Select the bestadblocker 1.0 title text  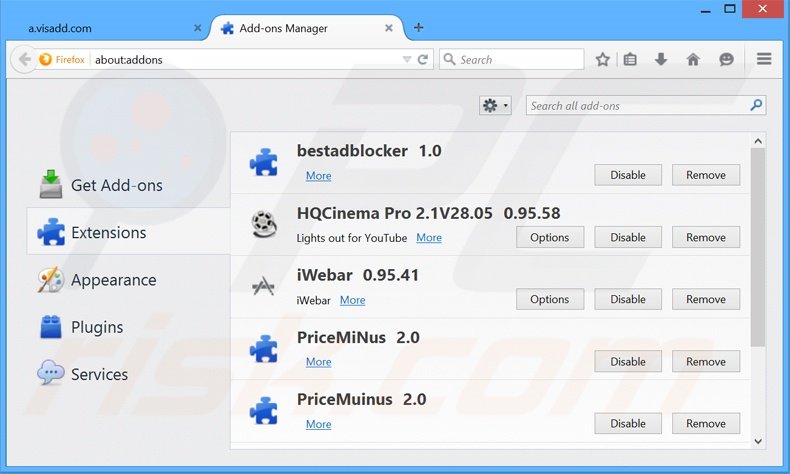369,151
